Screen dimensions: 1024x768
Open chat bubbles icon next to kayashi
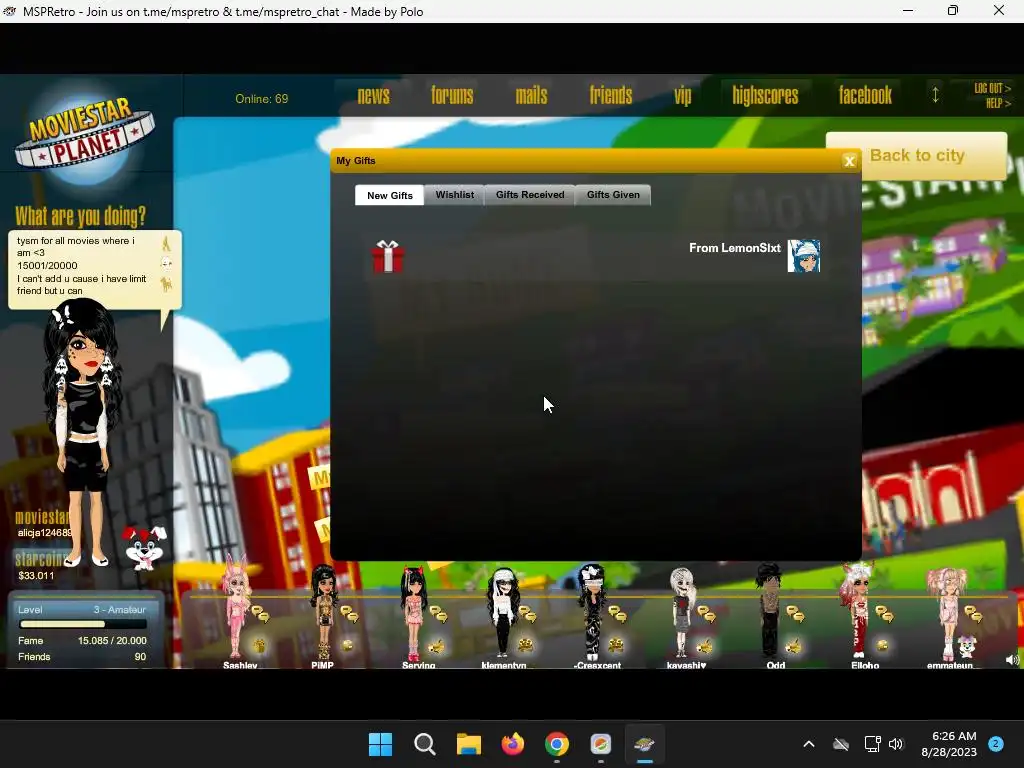pos(706,614)
